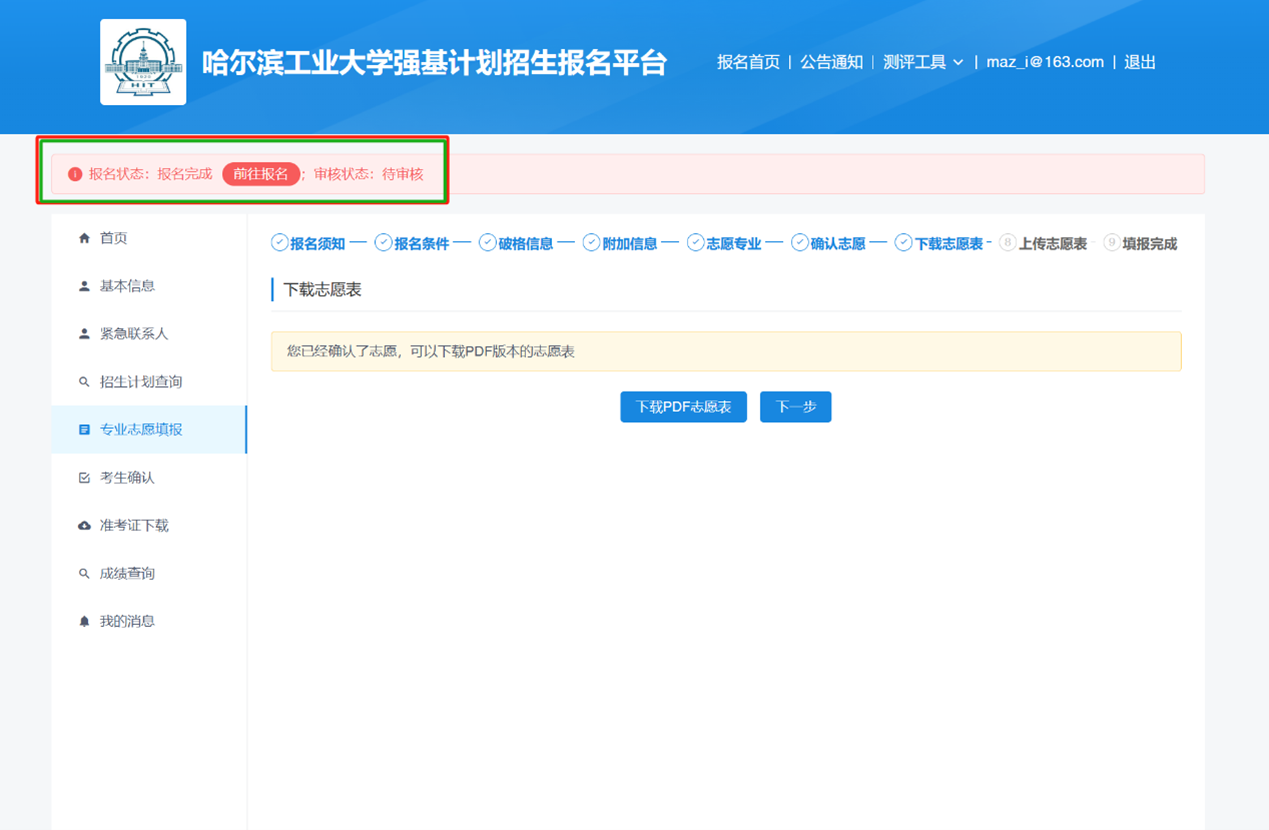
Task: Jump to the 报名条件 step label
Action: tap(422, 244)
